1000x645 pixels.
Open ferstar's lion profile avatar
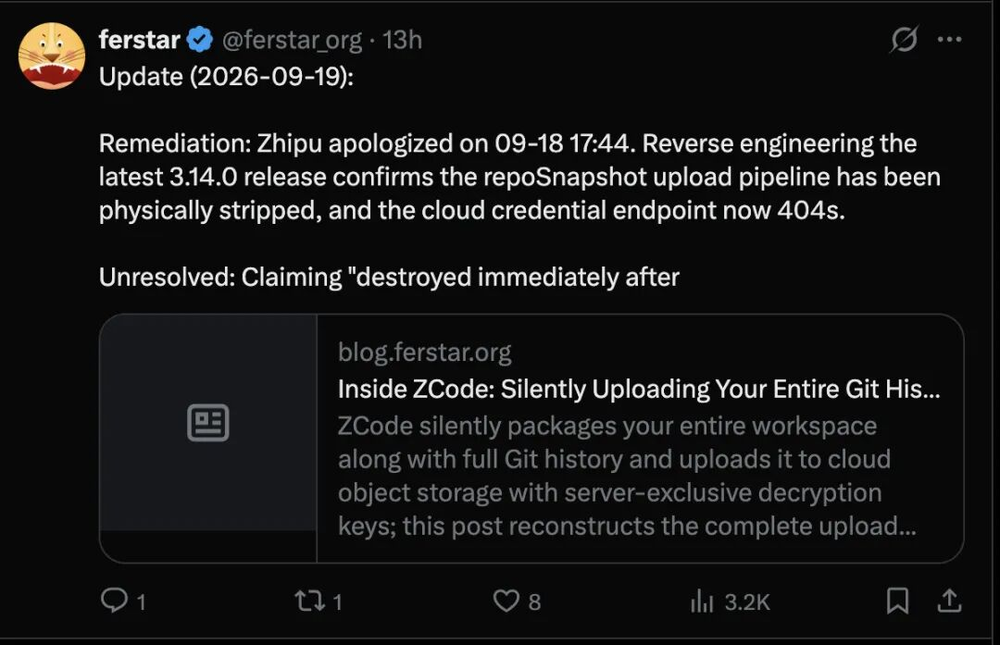click(52, 56)
